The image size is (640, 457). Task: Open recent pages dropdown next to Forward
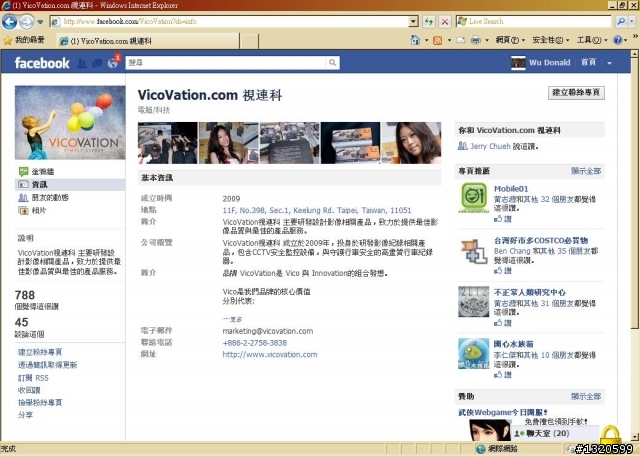(x=40, y=22)
